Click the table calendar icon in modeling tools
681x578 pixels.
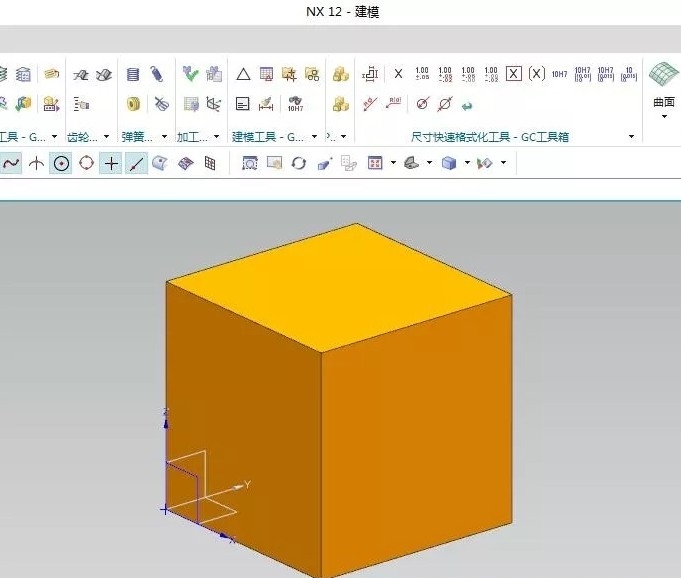point(266,74)
